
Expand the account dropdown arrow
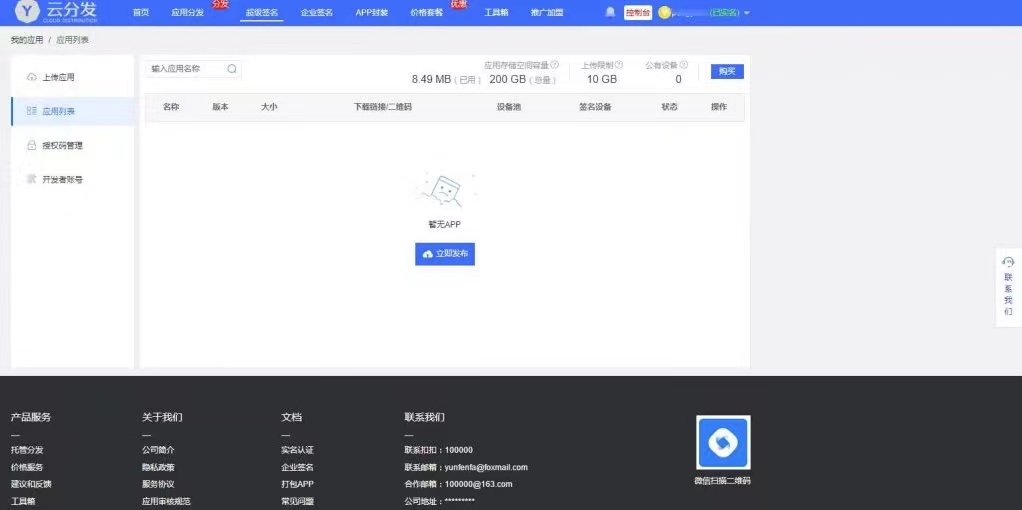click(747, 13)
